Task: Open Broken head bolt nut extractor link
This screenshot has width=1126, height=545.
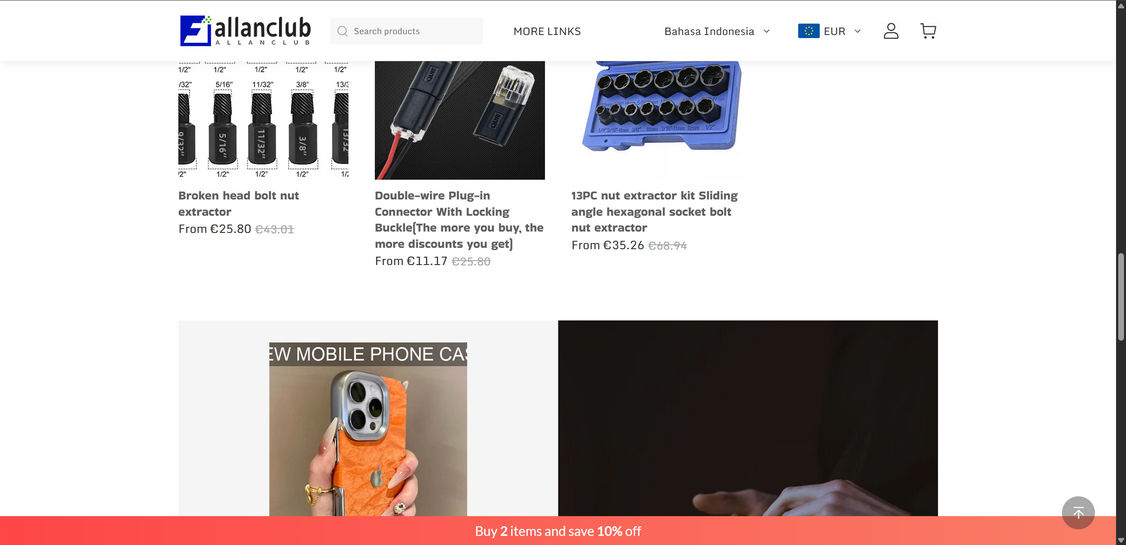Action: (x=238, y=203)
